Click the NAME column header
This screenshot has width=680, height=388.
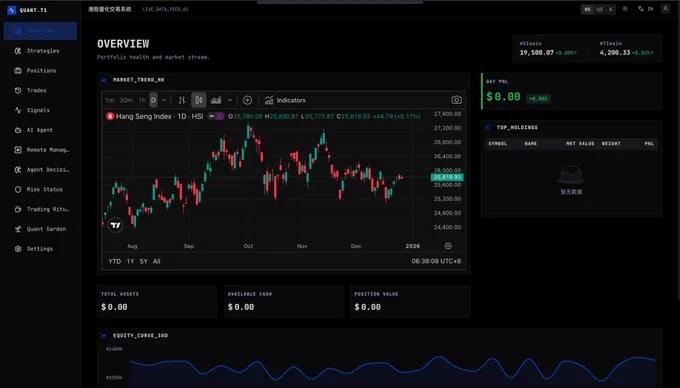tap(531, 143)
